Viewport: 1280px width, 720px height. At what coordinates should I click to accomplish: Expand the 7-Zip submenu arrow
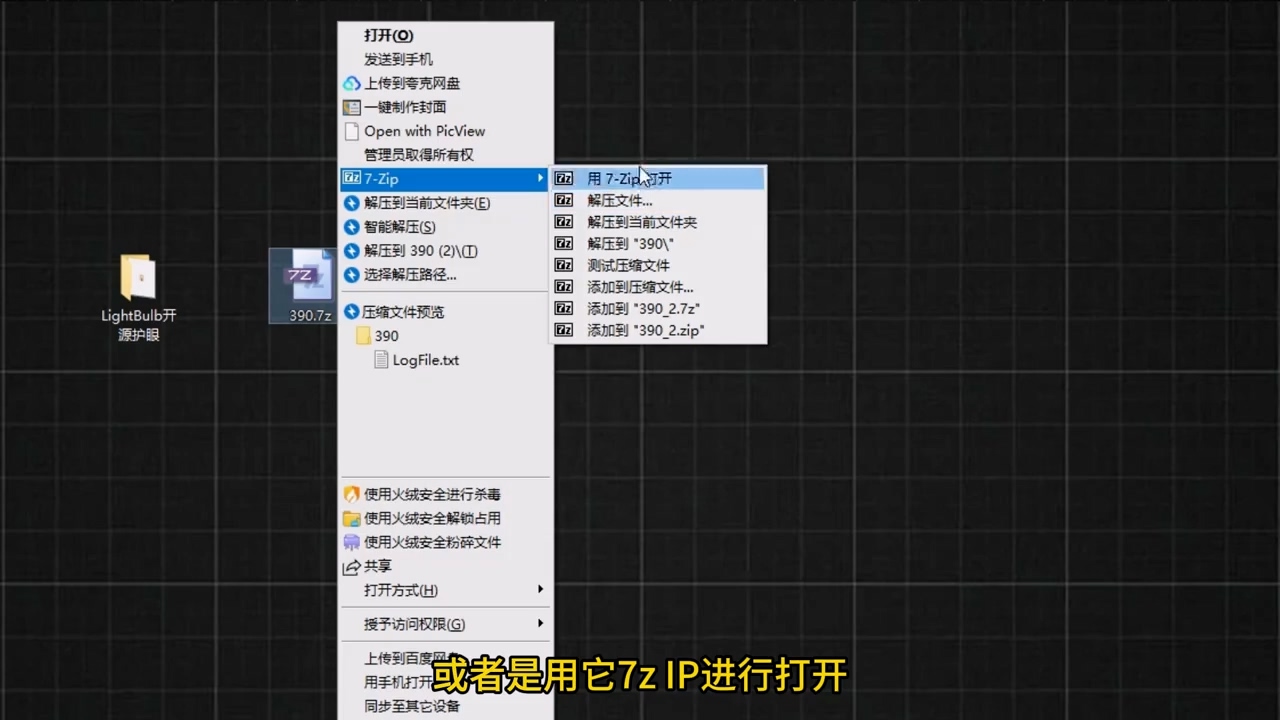(541, 178)
